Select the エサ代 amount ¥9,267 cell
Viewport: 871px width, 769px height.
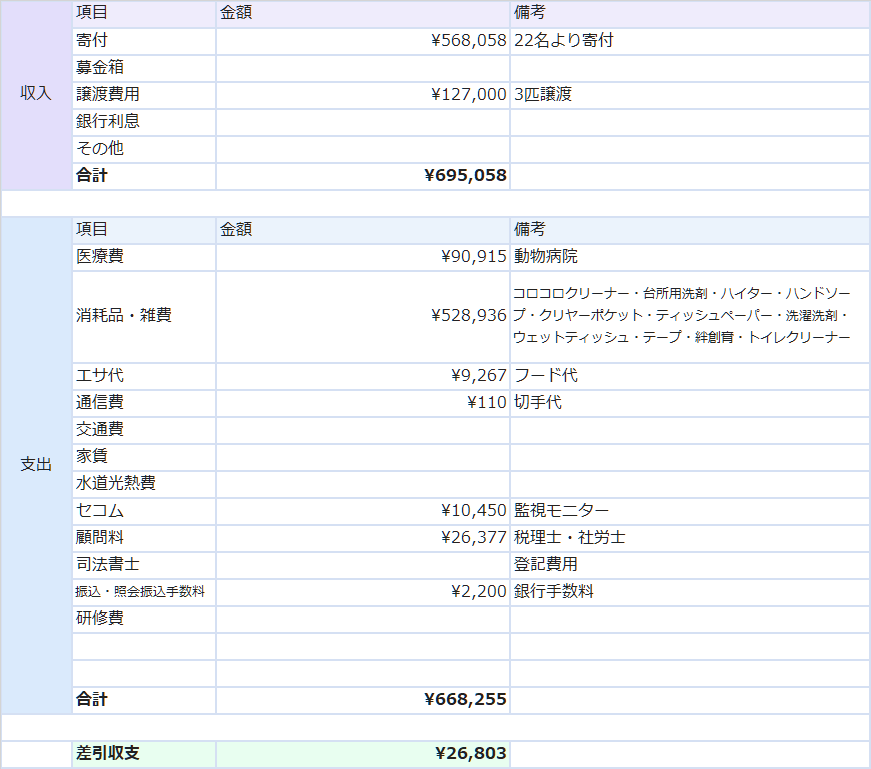[362, 376]
